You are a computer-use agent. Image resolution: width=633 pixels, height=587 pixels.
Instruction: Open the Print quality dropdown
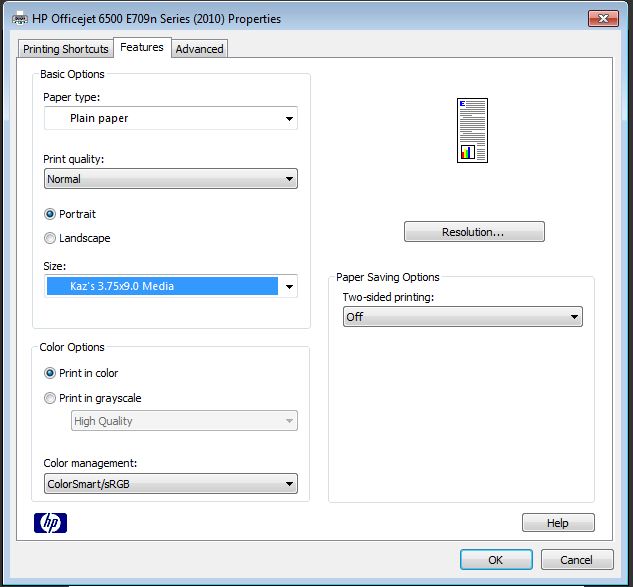171,179
